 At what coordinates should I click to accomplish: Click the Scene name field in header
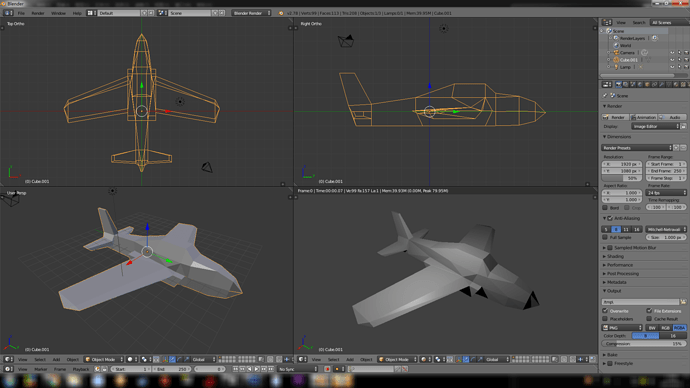[190, 13]
